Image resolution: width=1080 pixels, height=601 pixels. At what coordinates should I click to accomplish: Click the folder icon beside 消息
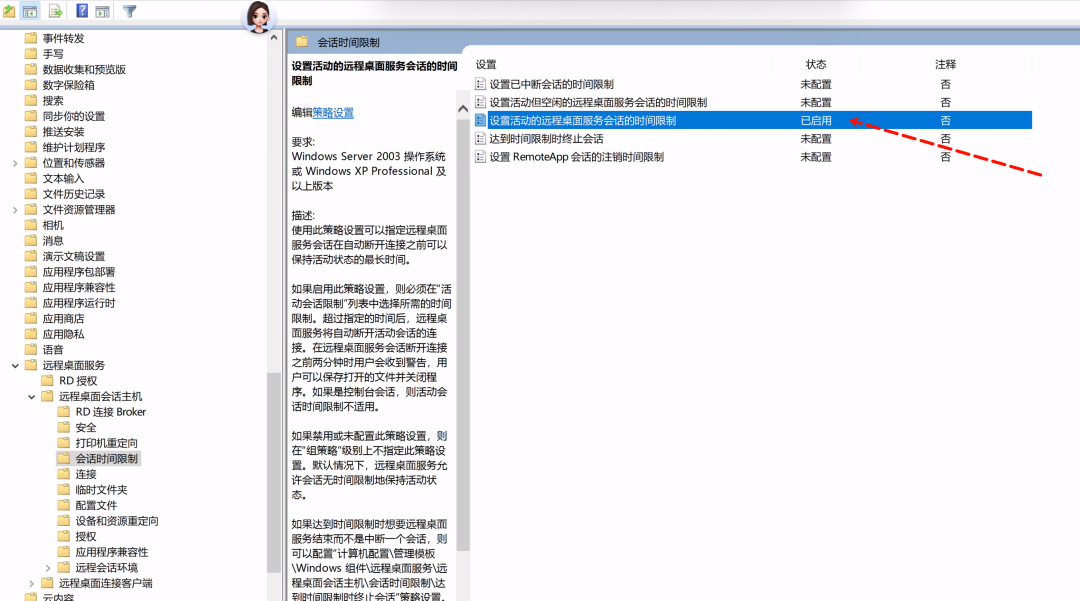tap(30, 240)
